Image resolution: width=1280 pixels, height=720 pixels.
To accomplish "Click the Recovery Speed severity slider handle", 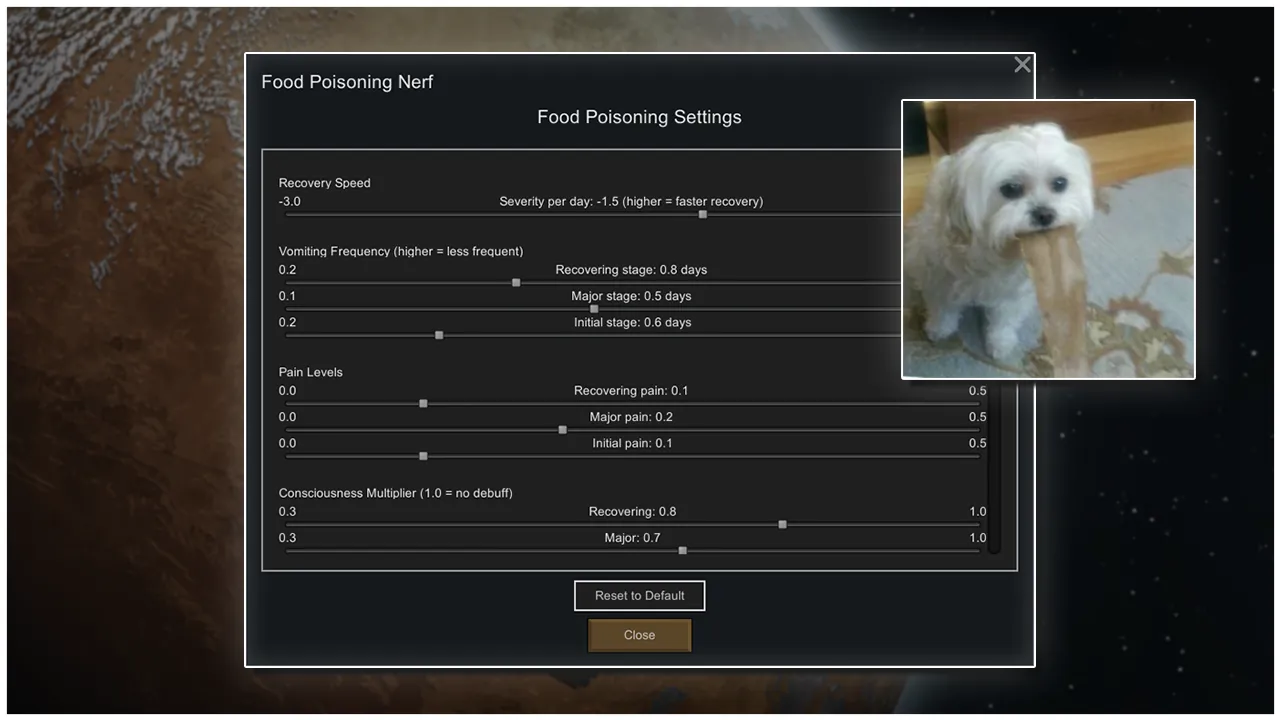I will point(703,214).
